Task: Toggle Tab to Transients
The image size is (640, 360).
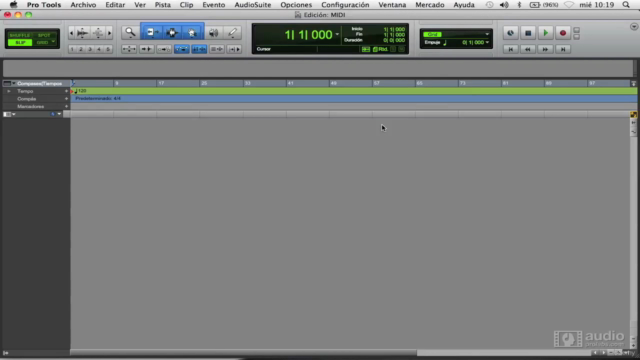Action: (147, 49)
